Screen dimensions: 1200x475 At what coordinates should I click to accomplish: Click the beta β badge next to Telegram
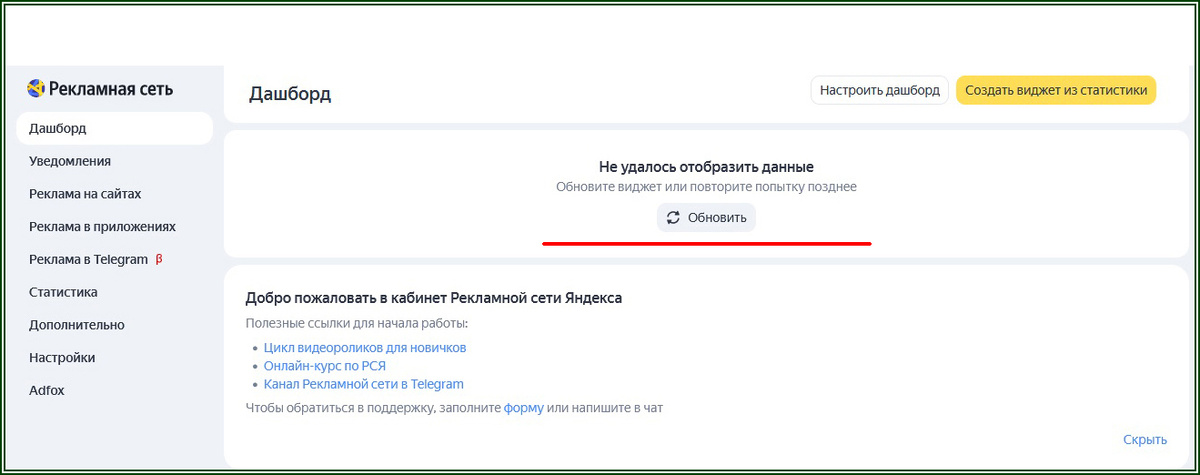pos(159,259)
